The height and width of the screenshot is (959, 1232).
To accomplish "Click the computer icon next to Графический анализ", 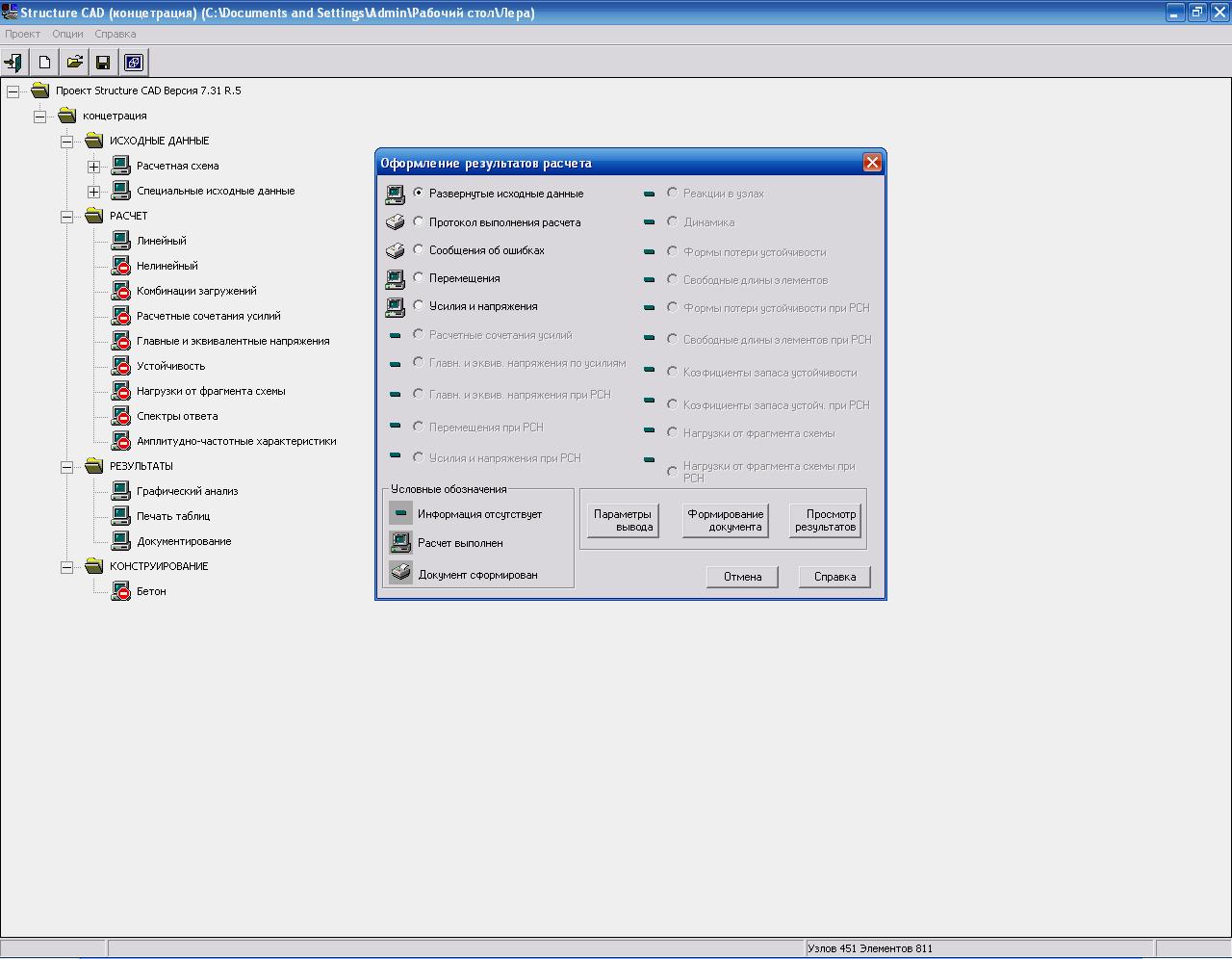I will pyautogui.click(x=120, y=491).
